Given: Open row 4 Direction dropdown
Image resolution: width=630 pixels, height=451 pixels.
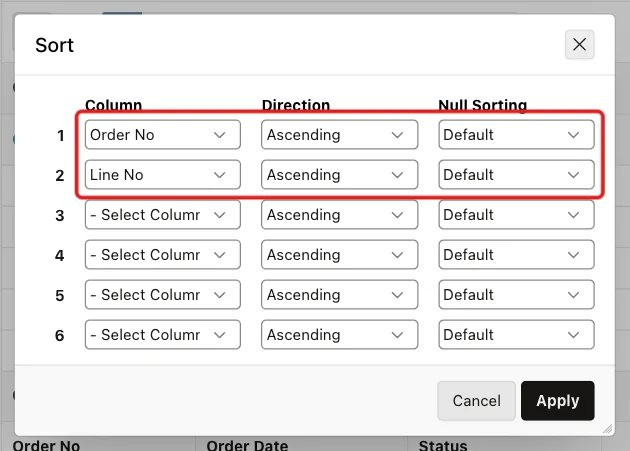Looking at the screenshot, I should 340,254.
